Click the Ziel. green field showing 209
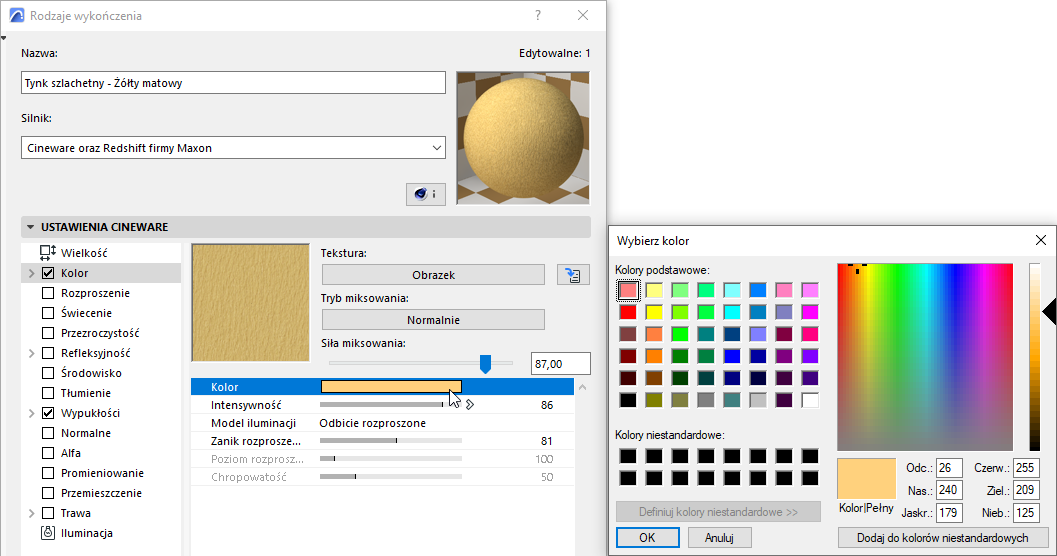1057x556 pixels. [1026, 490]
